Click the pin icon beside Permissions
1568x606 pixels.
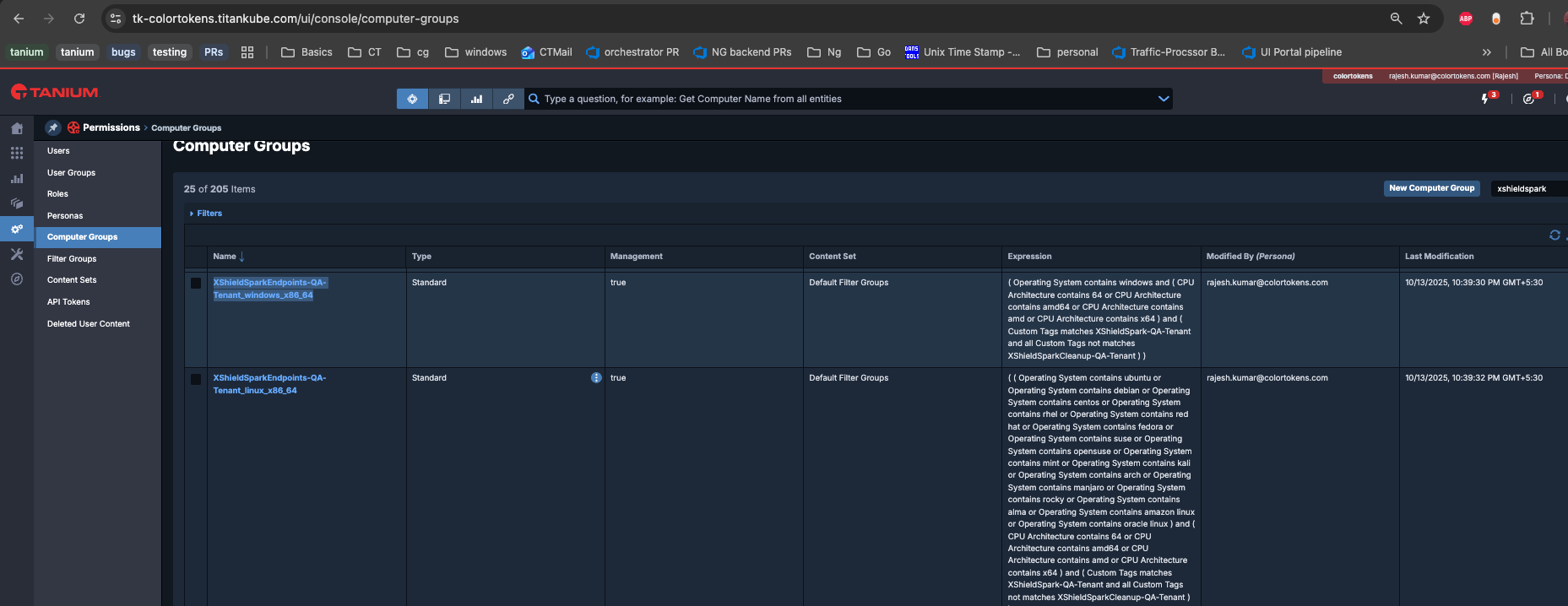point(53,127)
